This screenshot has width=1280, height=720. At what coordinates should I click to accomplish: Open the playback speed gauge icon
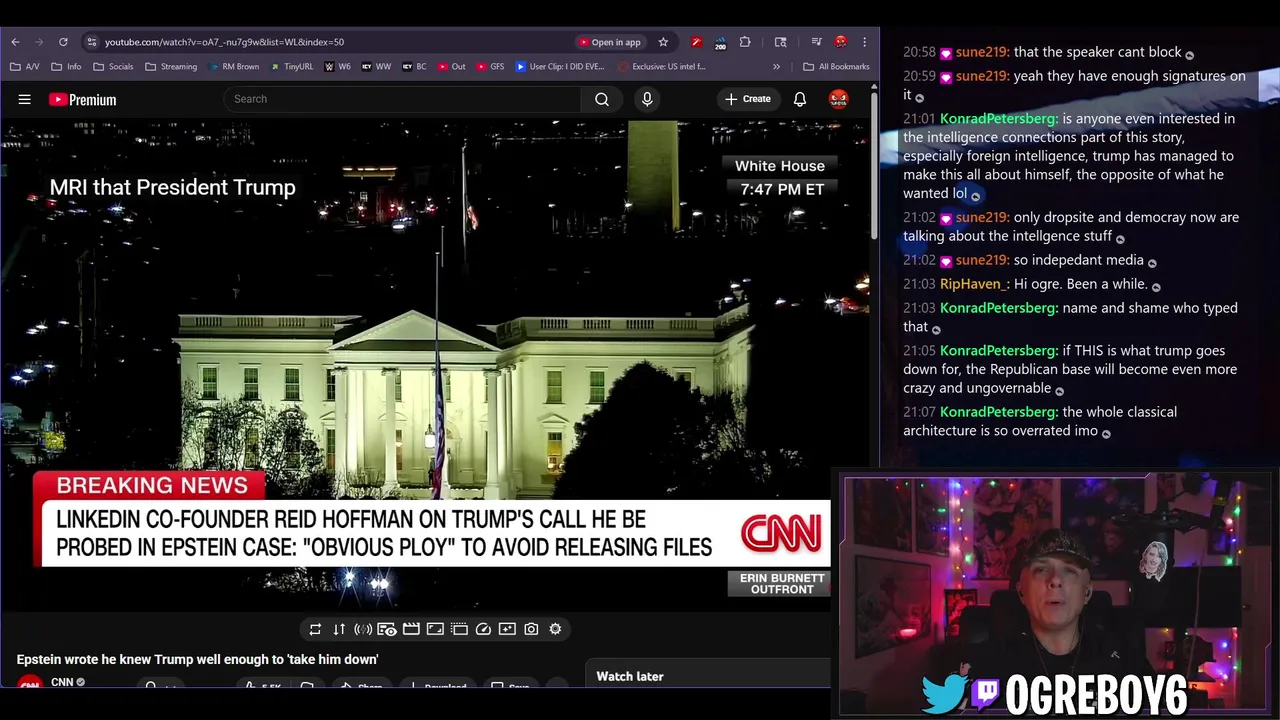click(x=483, y=629)
